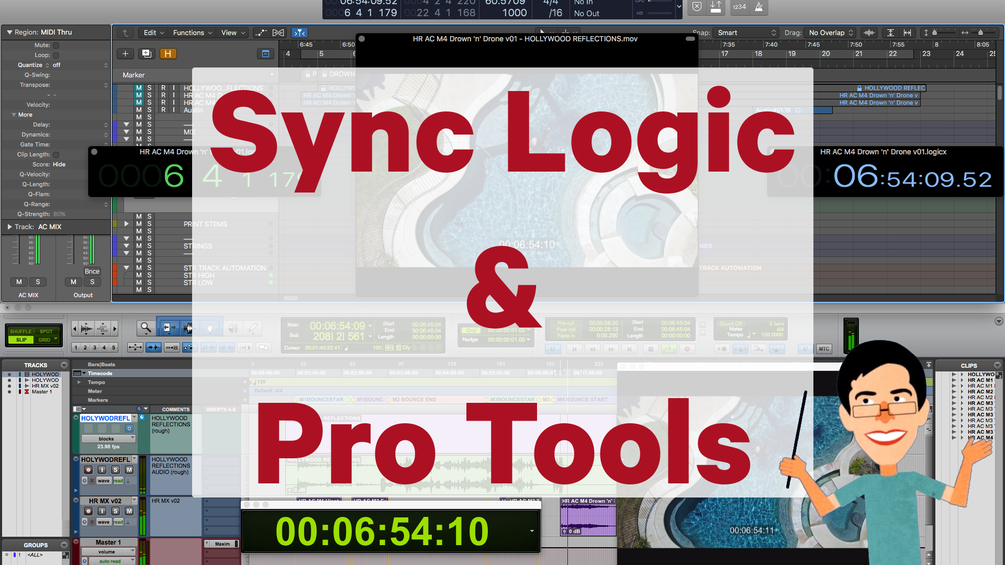Click the Logic metronome icon
Screen dimensions: 1005x565
(759, 6)
